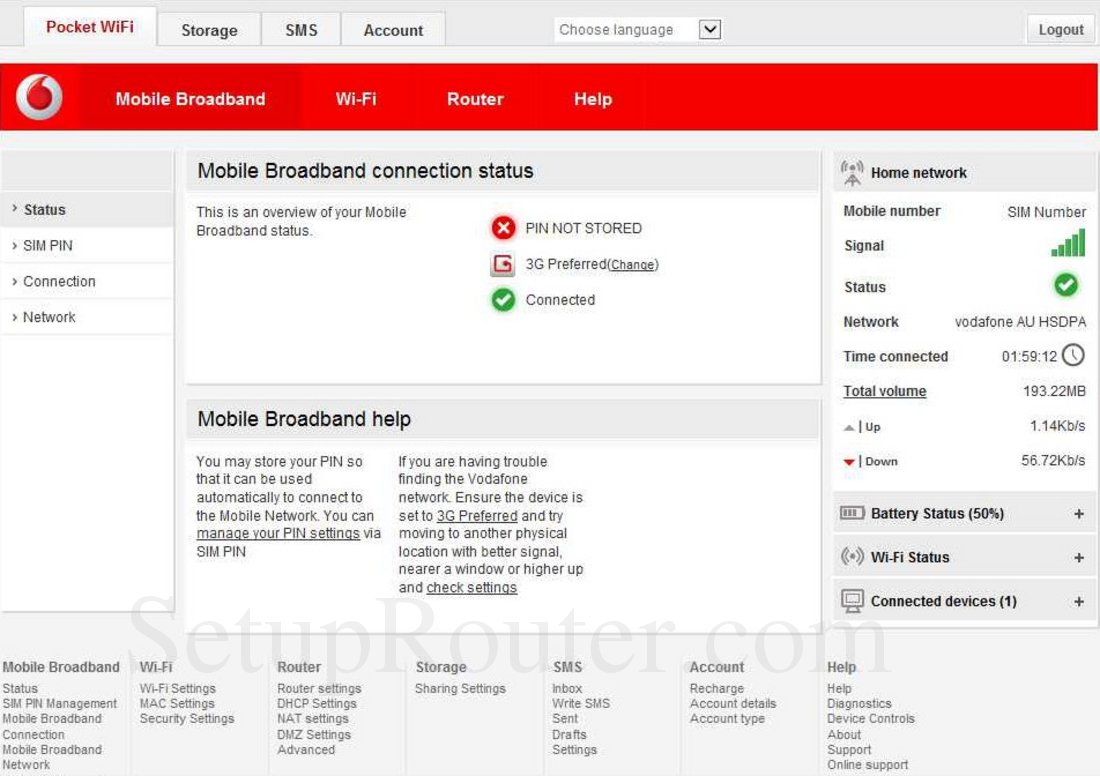
Task: Click the Battery Status icon
Action: (x=851, y=512)
